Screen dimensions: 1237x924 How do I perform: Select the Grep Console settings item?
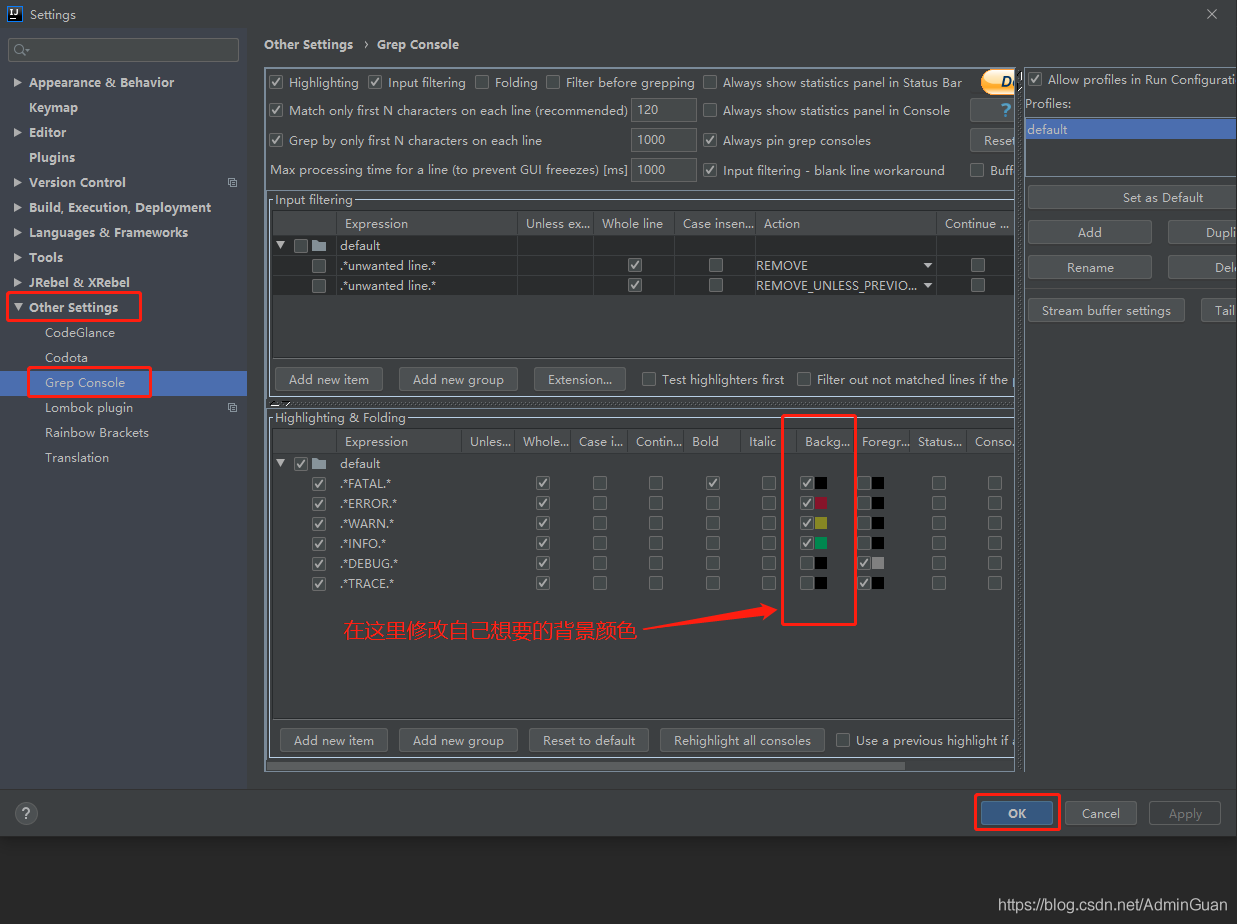(85, 383)
